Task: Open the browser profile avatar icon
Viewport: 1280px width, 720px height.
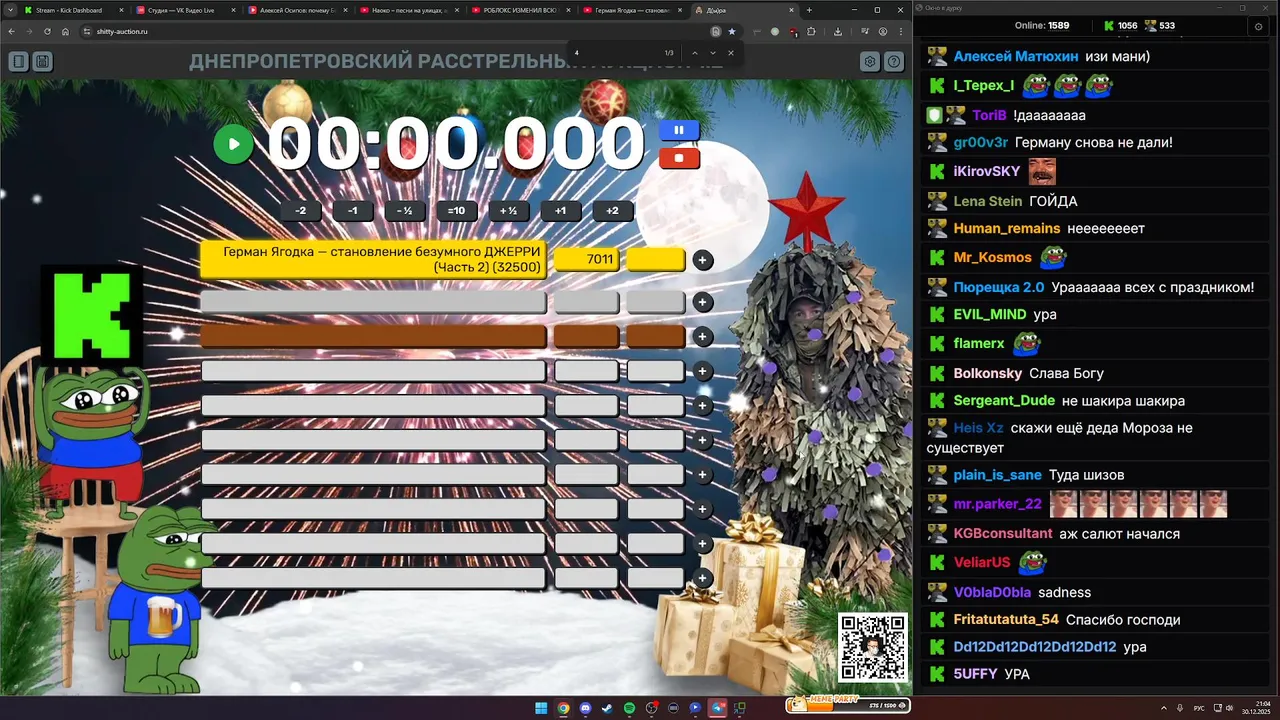Action: click(882, 31)
